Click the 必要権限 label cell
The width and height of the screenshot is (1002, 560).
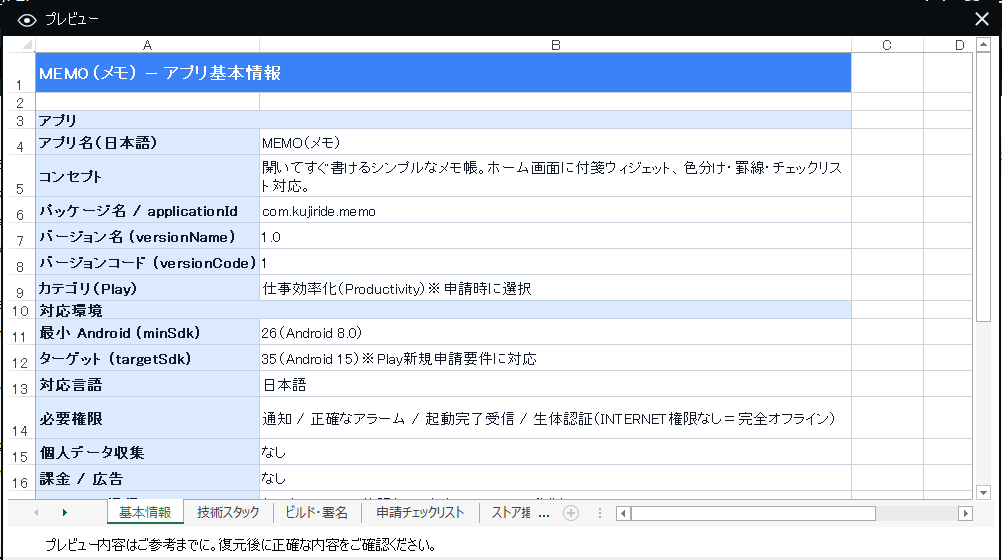pyautogui.click(x=147, y=418)
